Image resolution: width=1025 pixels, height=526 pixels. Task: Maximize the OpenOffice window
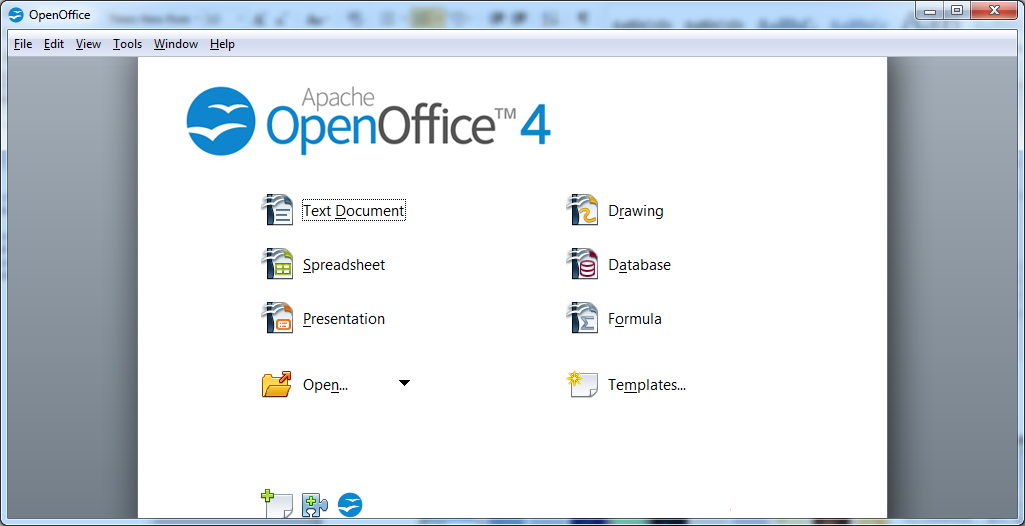(957, 10)
